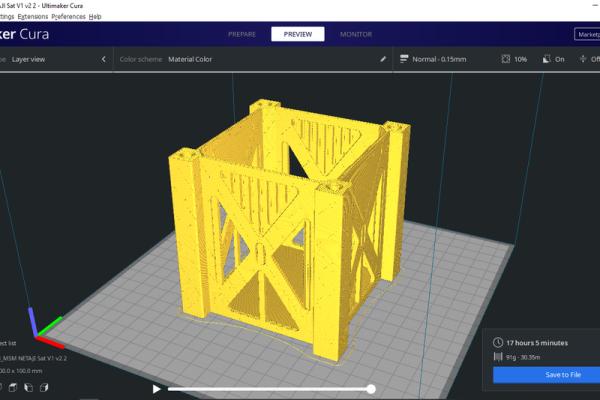Click the pencil edit icon

(383, 59)
